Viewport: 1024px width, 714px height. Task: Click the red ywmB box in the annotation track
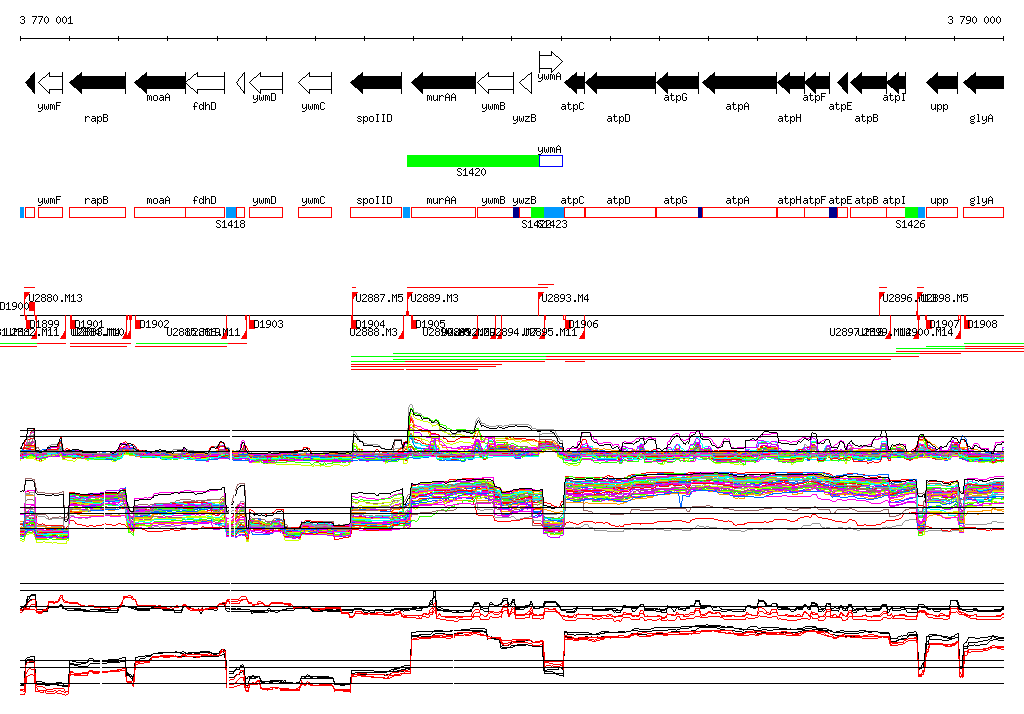[495, 212]
